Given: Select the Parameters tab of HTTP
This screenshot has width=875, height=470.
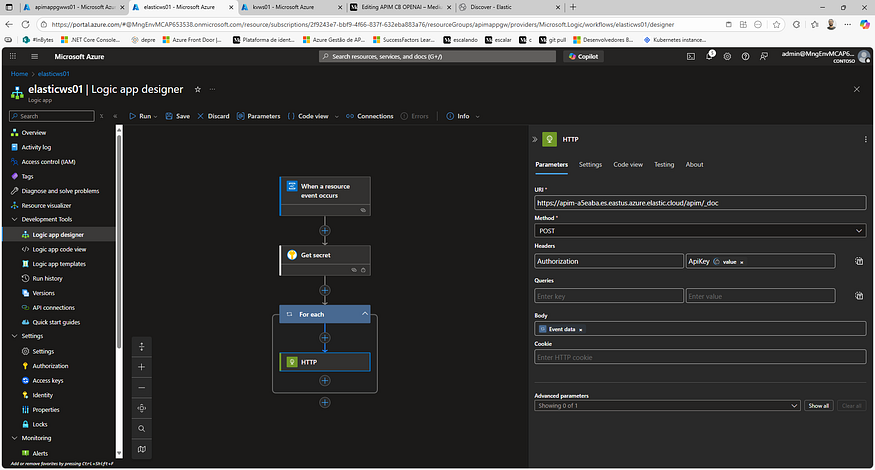Looking at the screenshot, I should coord(551,165).
